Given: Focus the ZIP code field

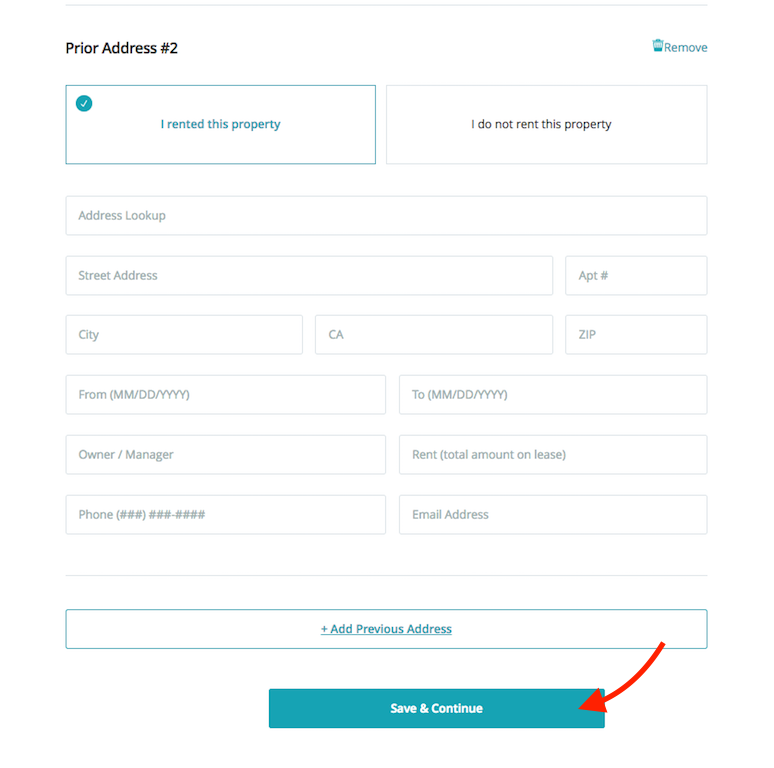Looking at the screenshot, I should 636,335.
